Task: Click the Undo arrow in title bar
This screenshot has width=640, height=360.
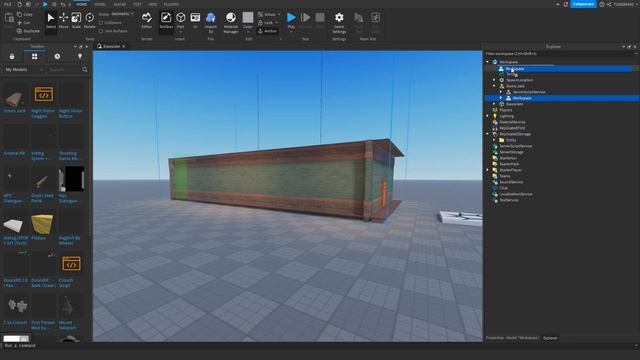Action: click(63, 4)
